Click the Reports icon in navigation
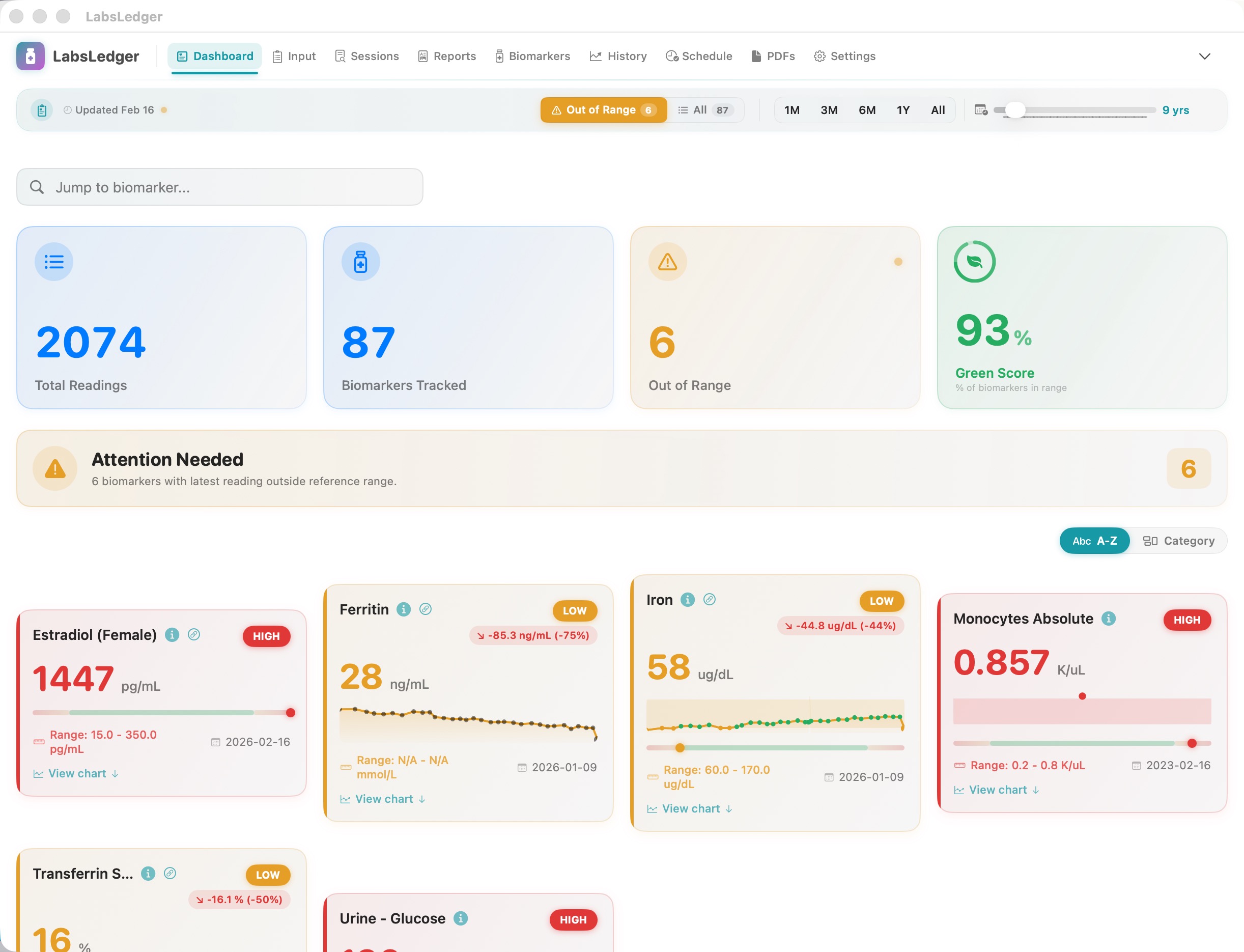Image resolution: width=1244 pixels, height=952 pixels. (x=422, y=56)
